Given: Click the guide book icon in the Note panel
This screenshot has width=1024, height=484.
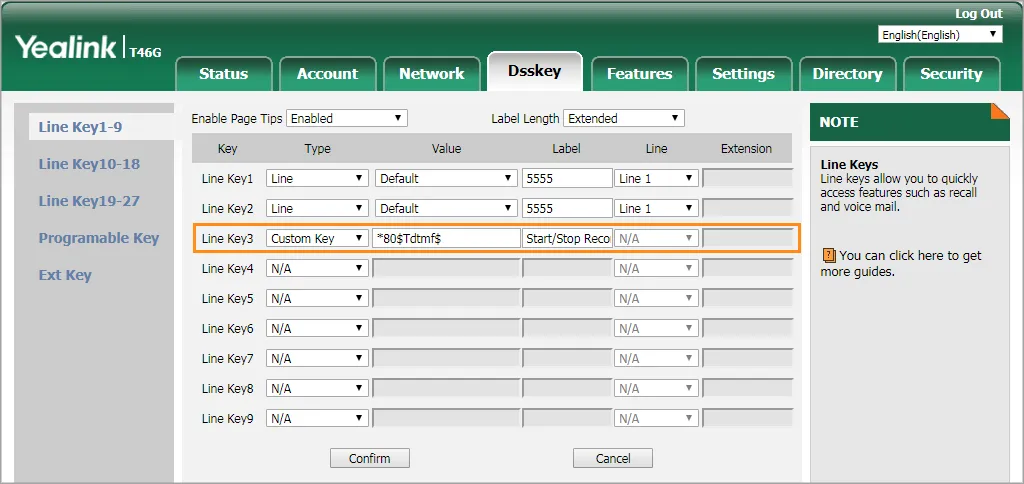Looking at the screenshot, I should (829, 255).
